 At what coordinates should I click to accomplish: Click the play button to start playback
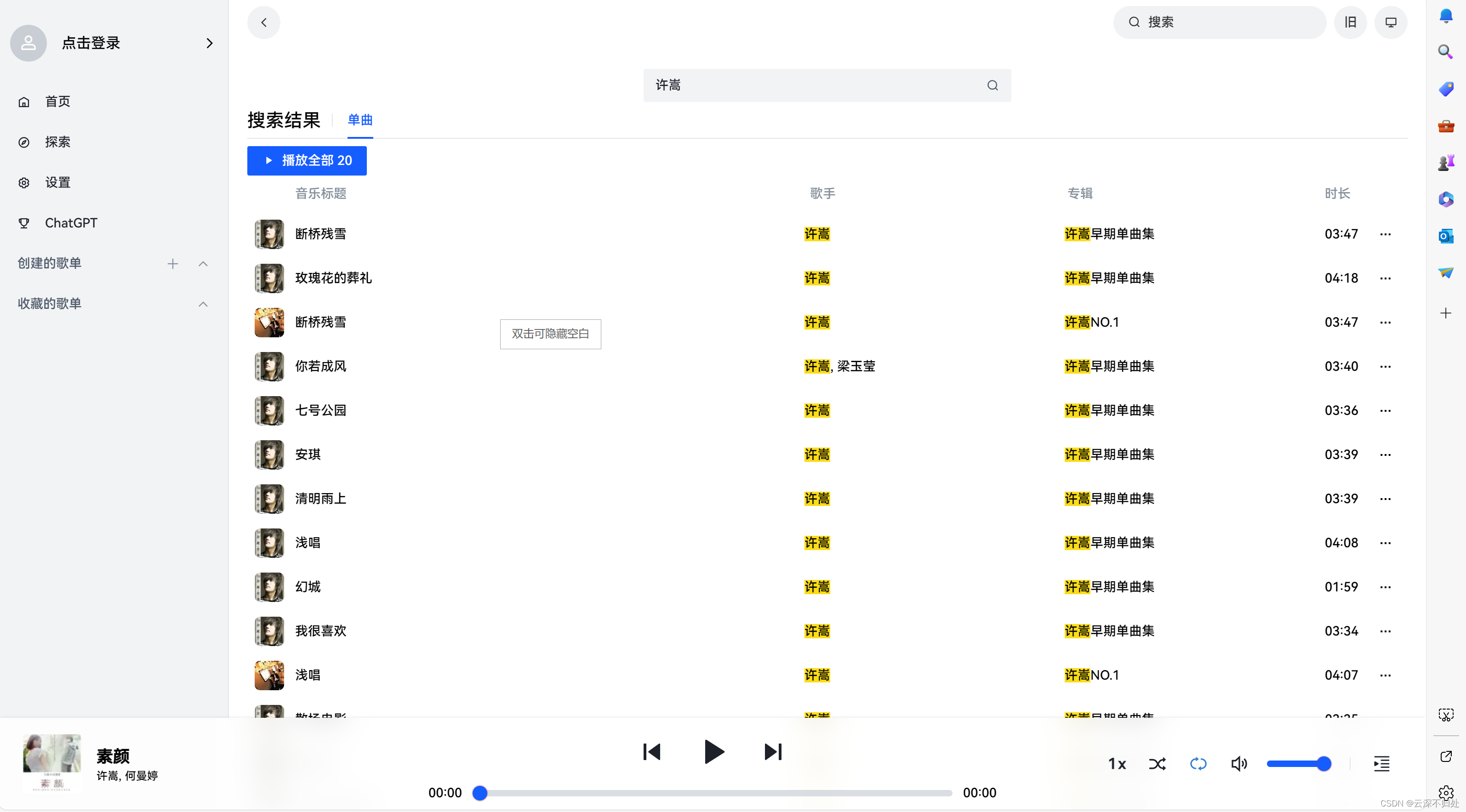[713, 752]
